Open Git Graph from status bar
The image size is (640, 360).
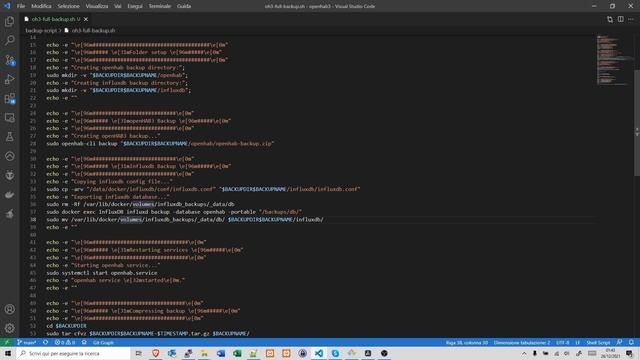(x=103, y=342)
